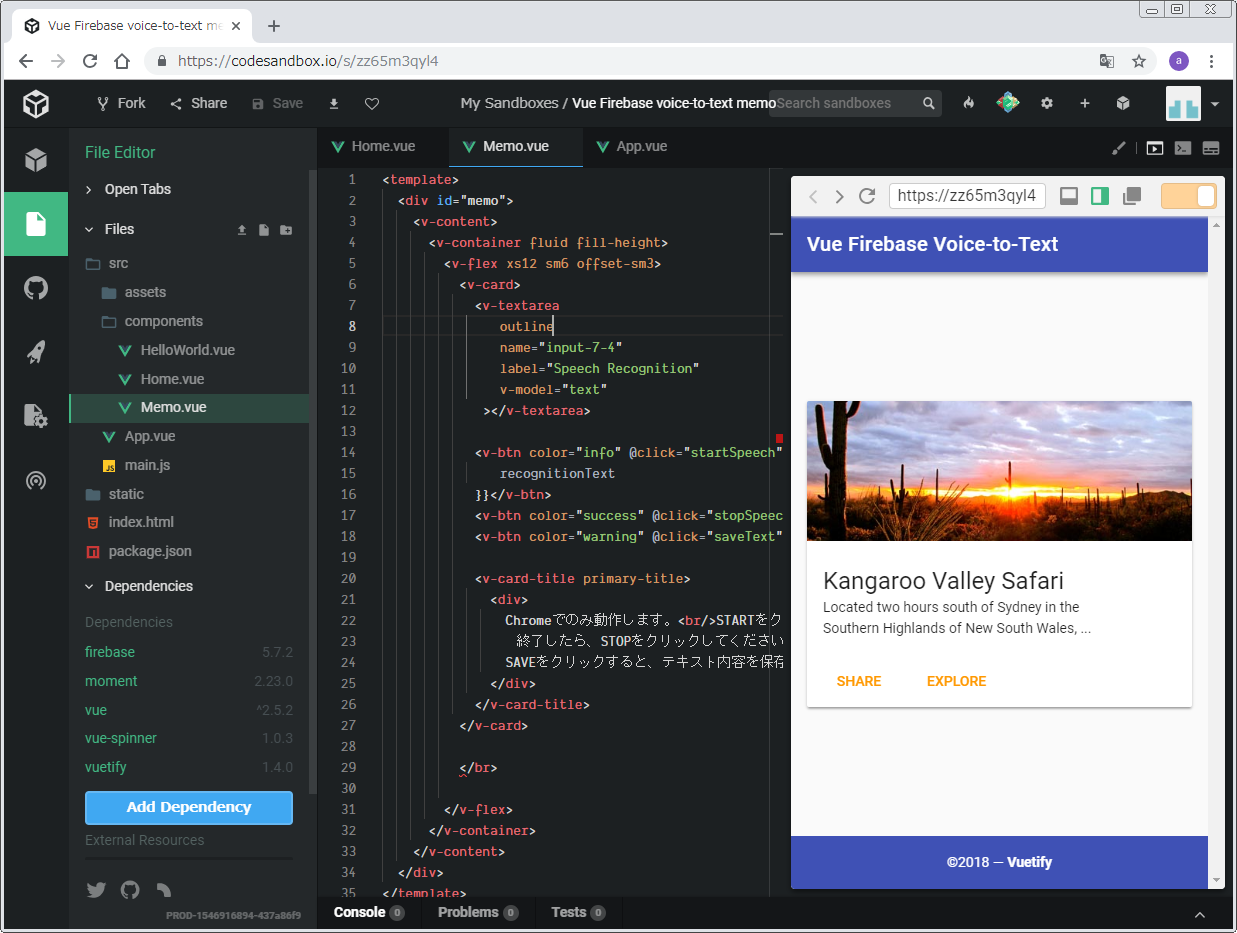Click the Search sandboxes input field
This screenshot has height=933, width=1237.
845,103
